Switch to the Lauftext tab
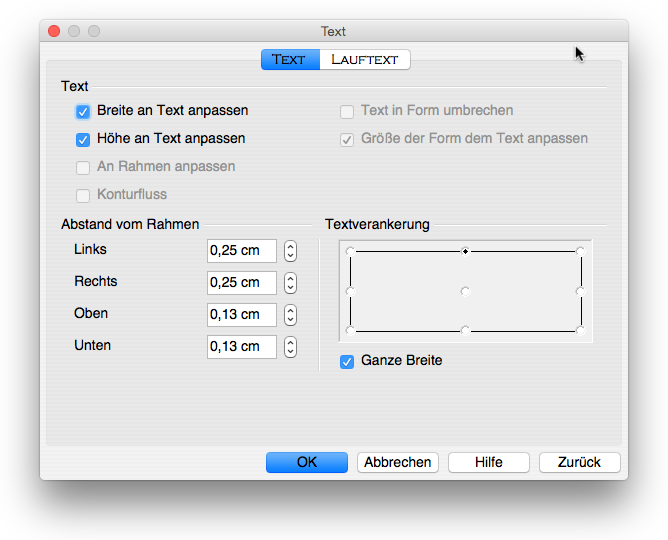The image size is (668, 540). coord(365,59)
